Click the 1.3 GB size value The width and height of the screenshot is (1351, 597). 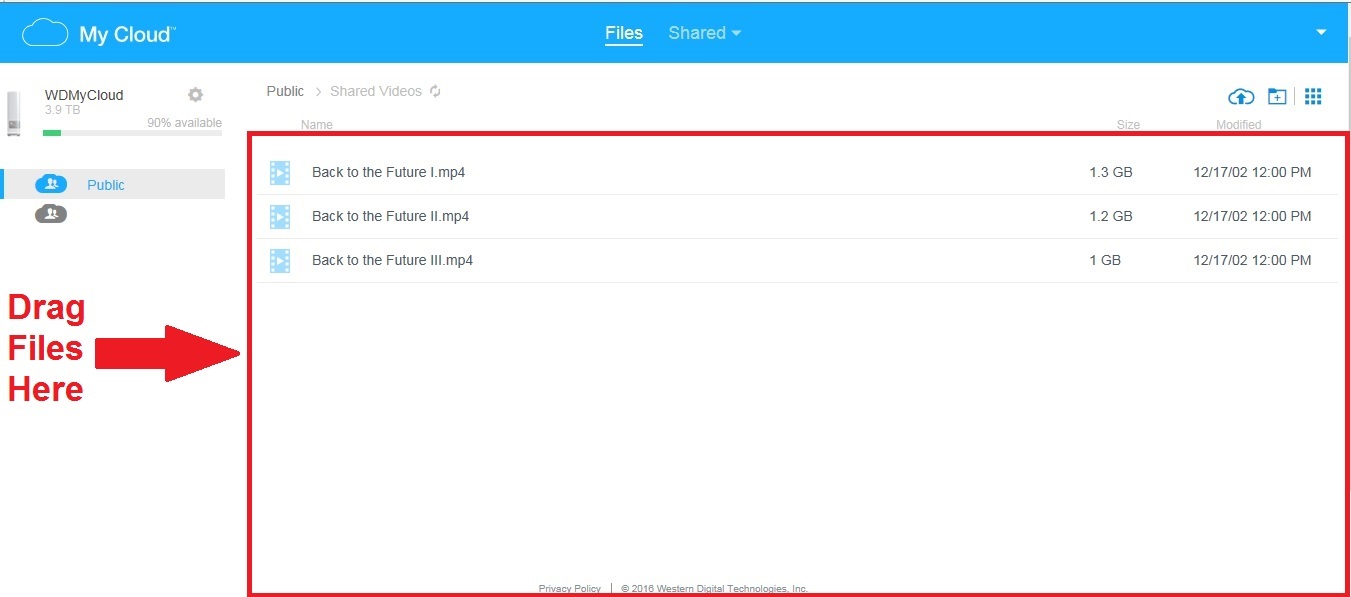tap(1111, 172)
